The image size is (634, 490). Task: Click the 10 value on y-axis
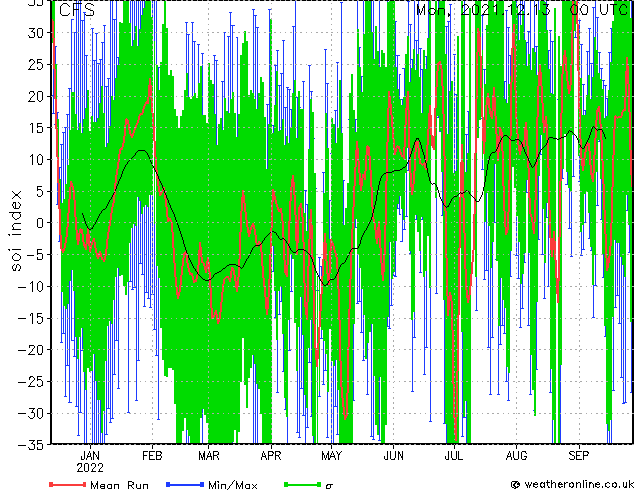point(35,159)
